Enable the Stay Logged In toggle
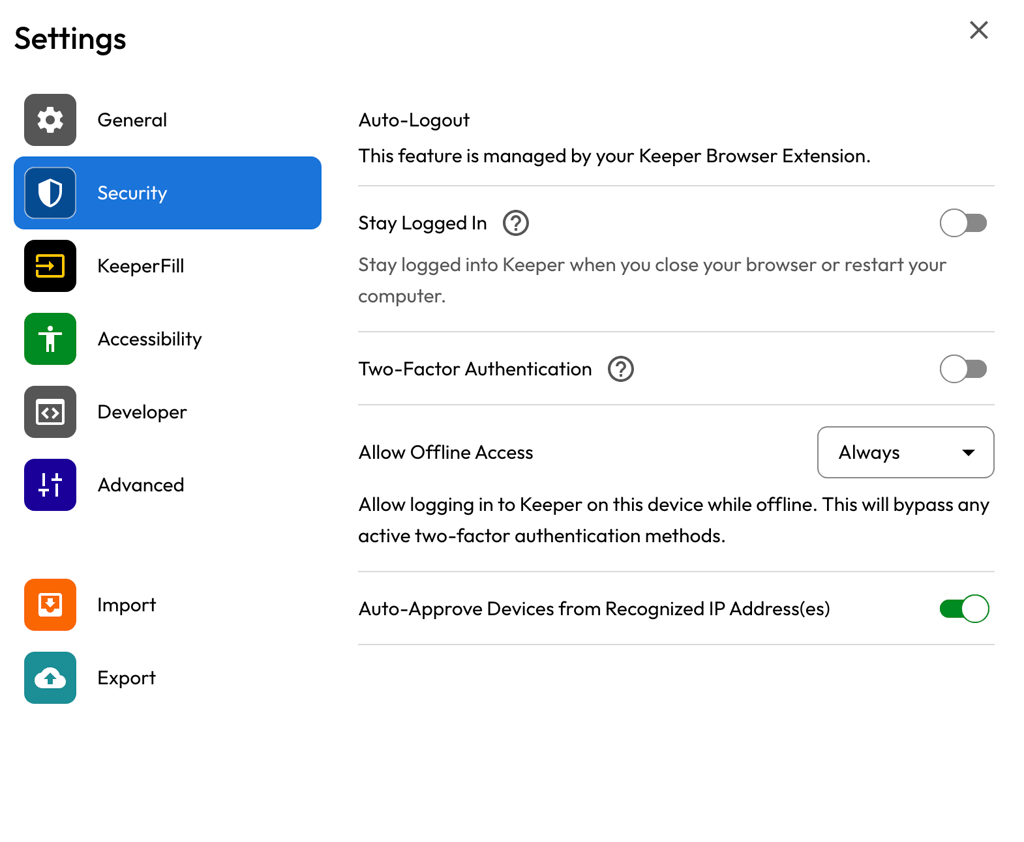 (x=964, y=223)
